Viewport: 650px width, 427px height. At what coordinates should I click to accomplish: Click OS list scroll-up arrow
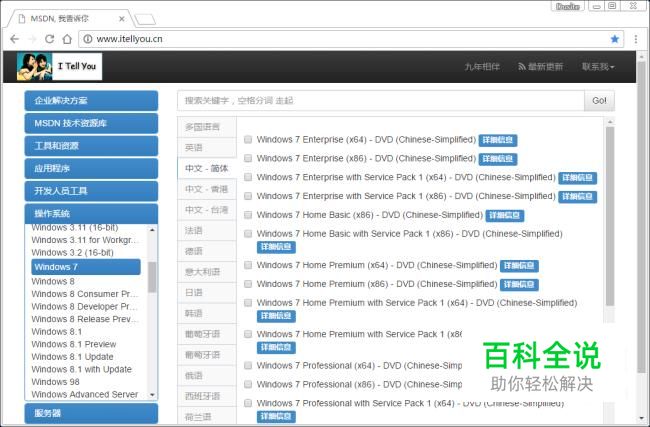pos(152,229)
